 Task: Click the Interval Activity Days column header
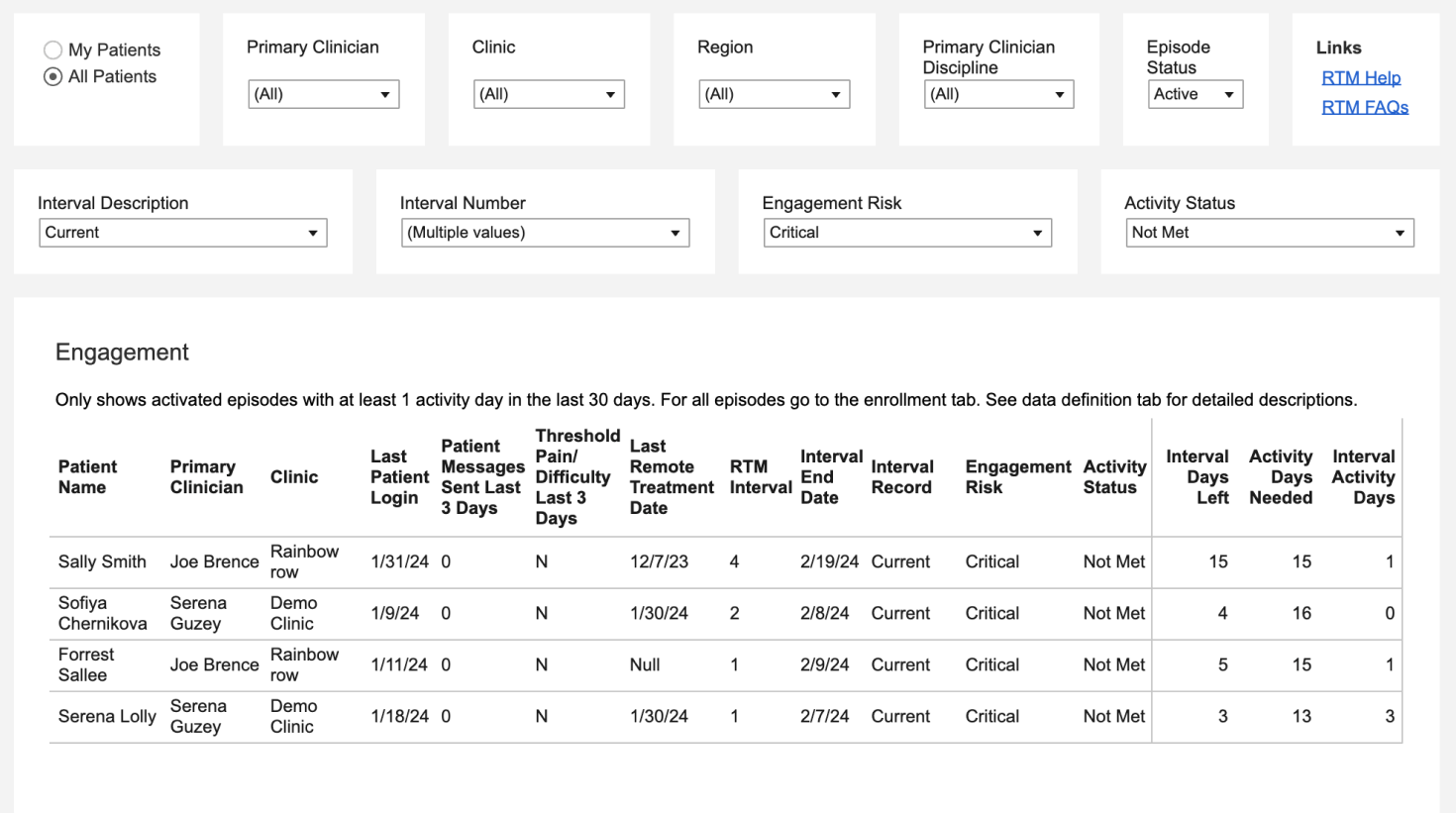tap(1364, 477)
